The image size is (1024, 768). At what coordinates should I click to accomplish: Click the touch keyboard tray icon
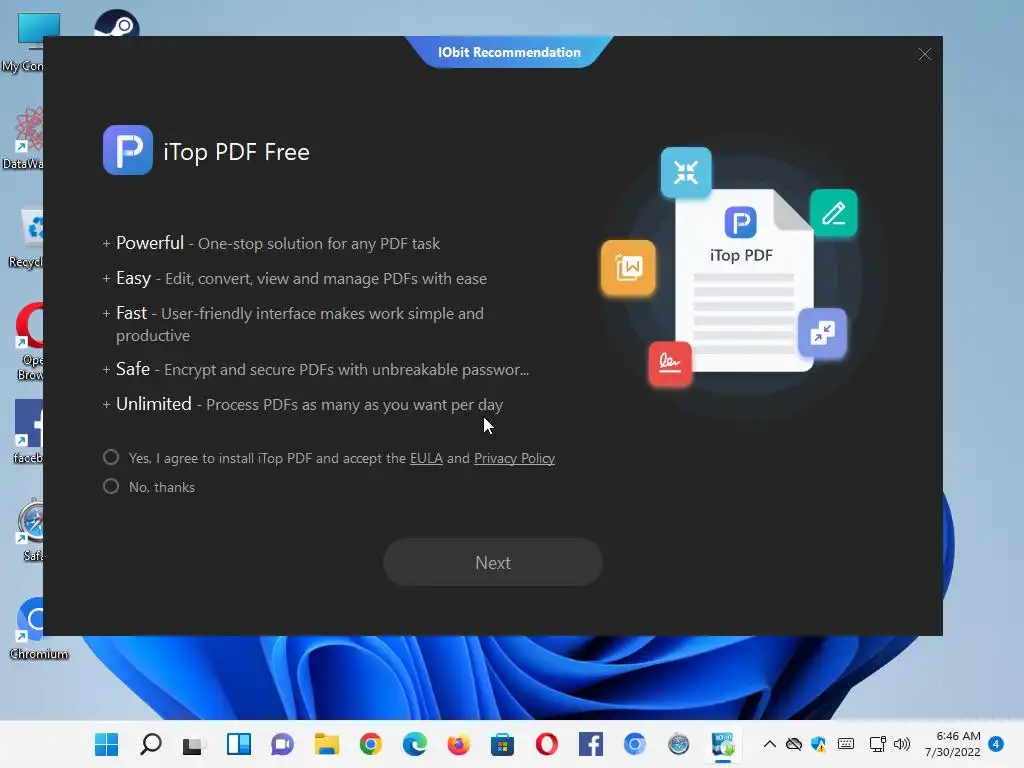coord(846,744)
